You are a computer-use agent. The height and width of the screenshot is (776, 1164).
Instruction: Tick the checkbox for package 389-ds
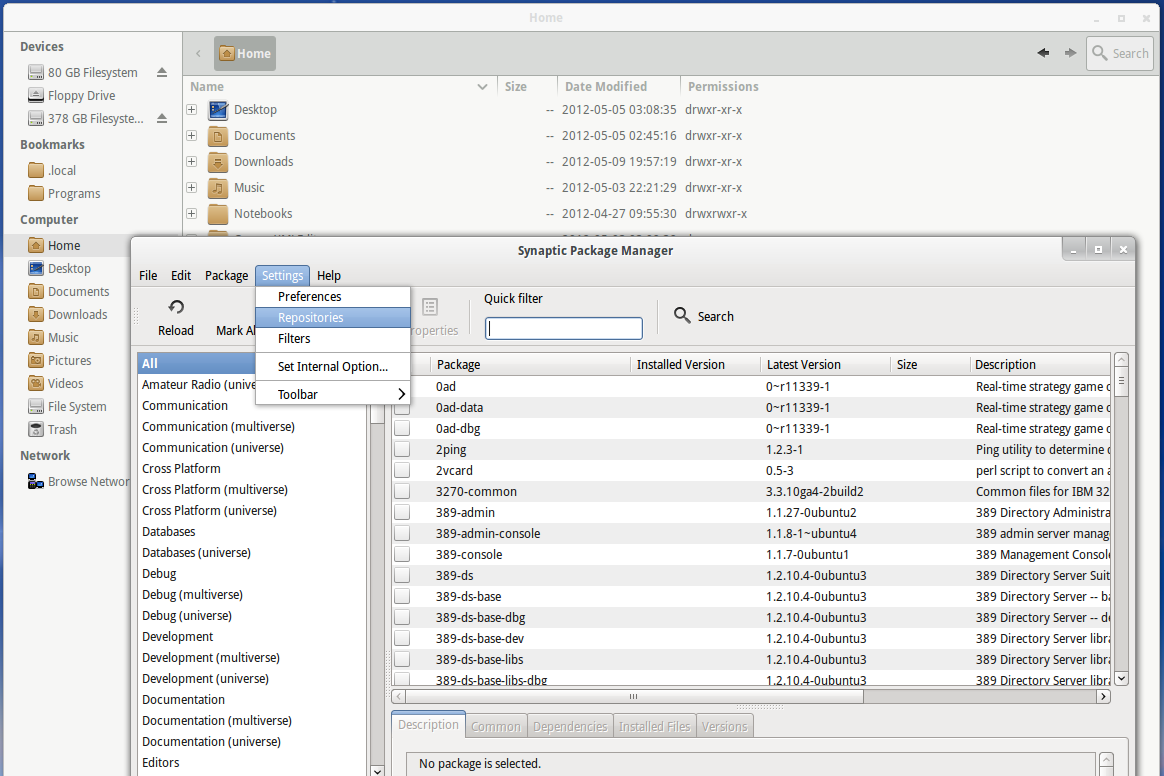click(402, 576)
